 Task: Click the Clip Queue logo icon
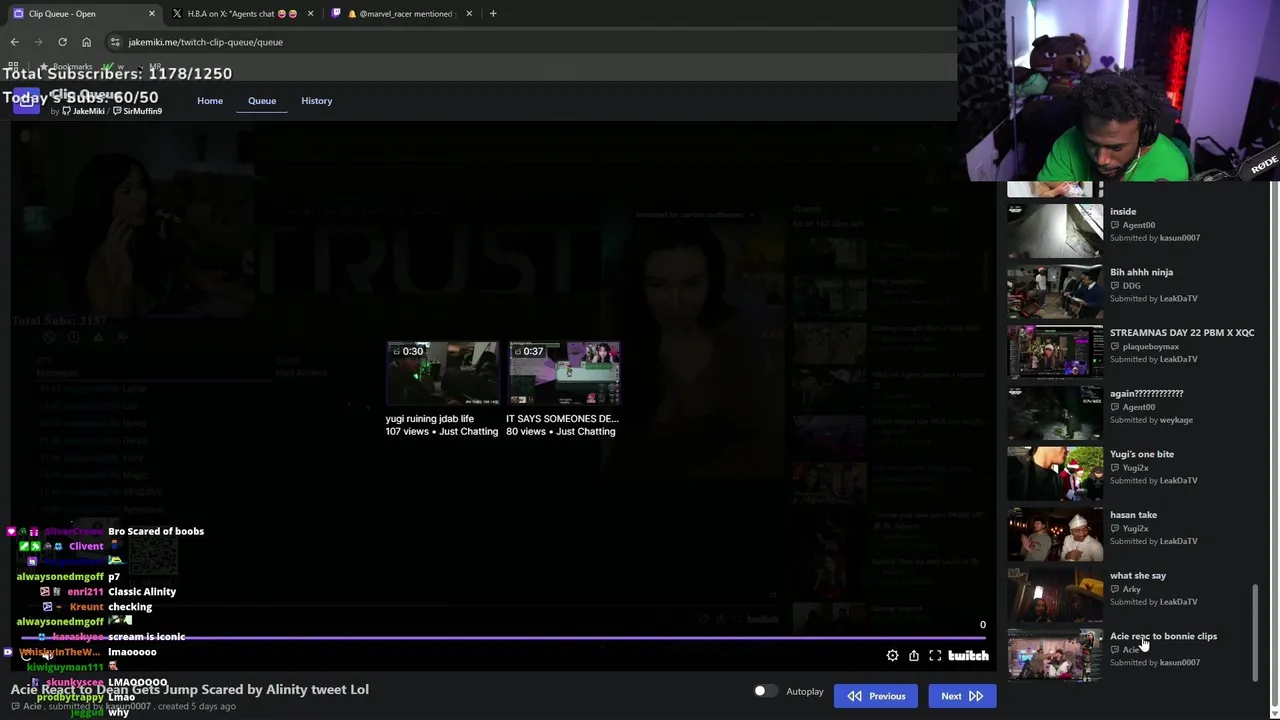tap(25, 101)
